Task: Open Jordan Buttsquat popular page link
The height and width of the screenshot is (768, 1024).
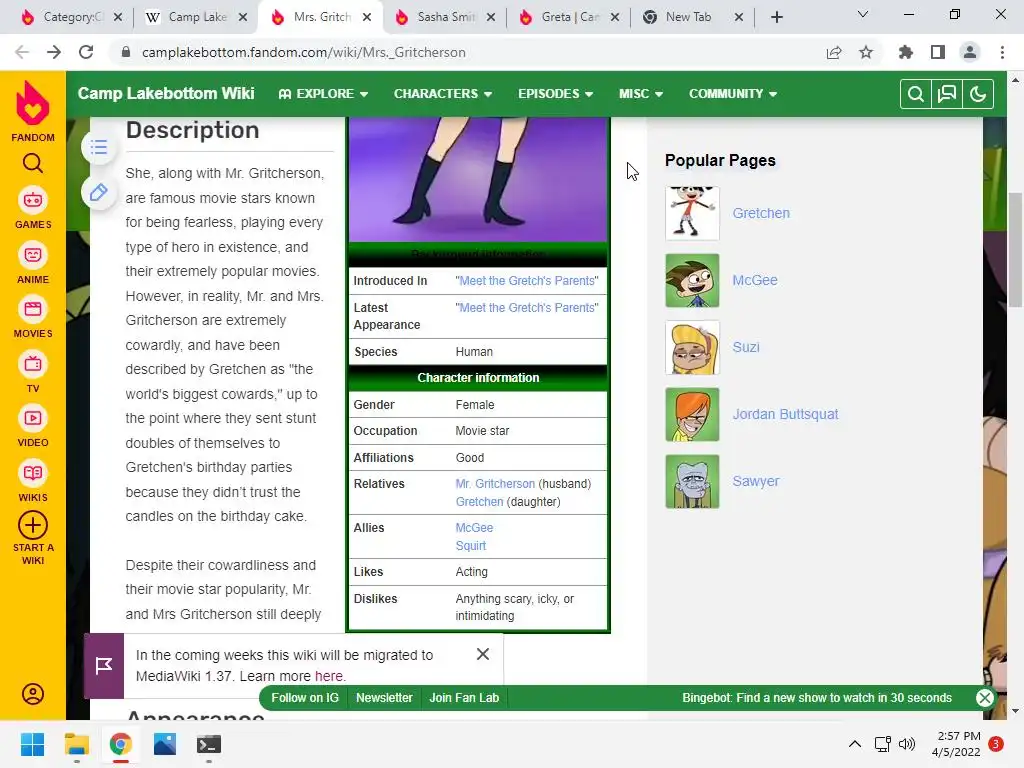Action: [x=785, y=414]
